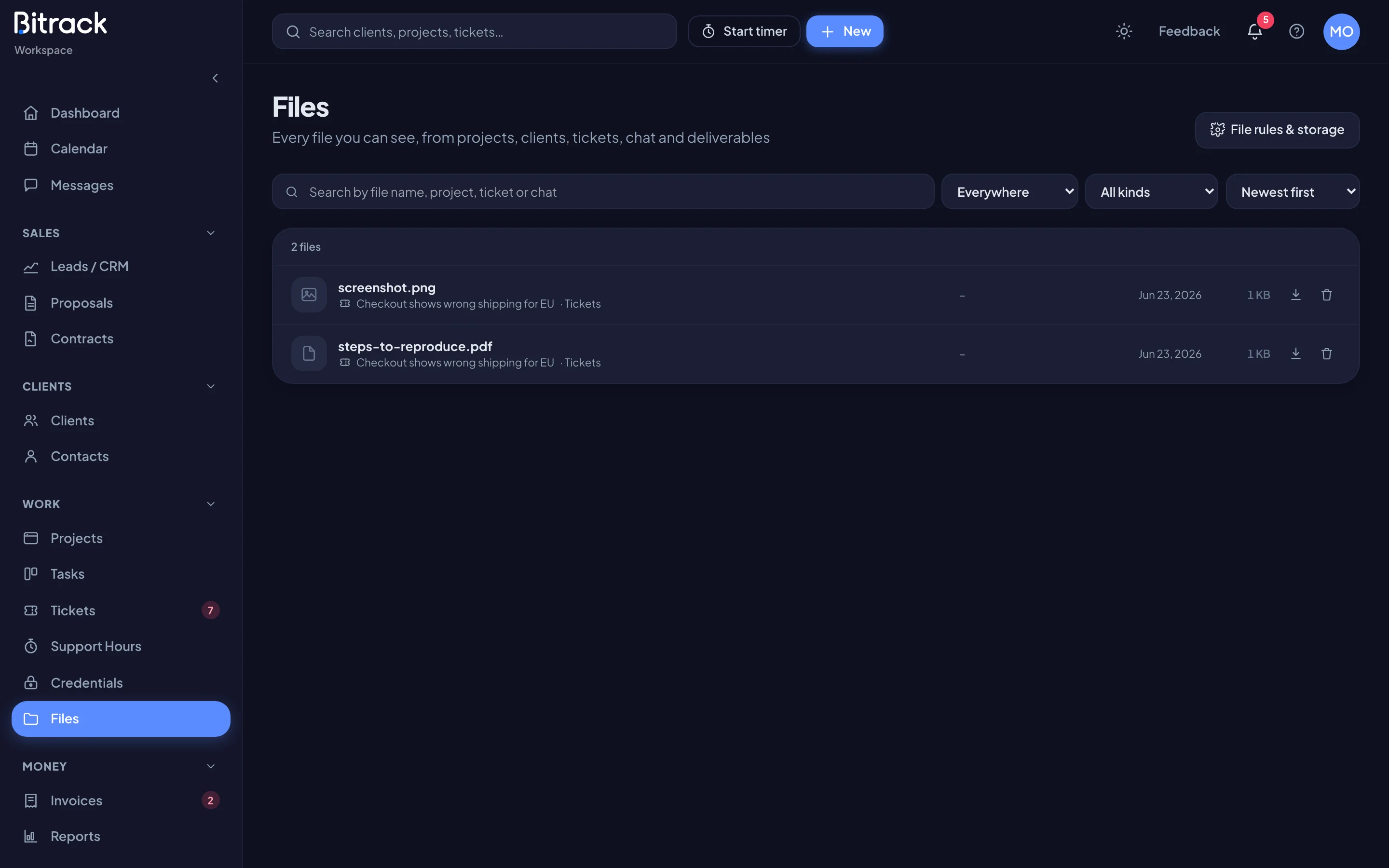1389x868 pixels.
Task: Delete steps-to-reproduce.pdf with trash icon
Action: (x=1326, y=353)
